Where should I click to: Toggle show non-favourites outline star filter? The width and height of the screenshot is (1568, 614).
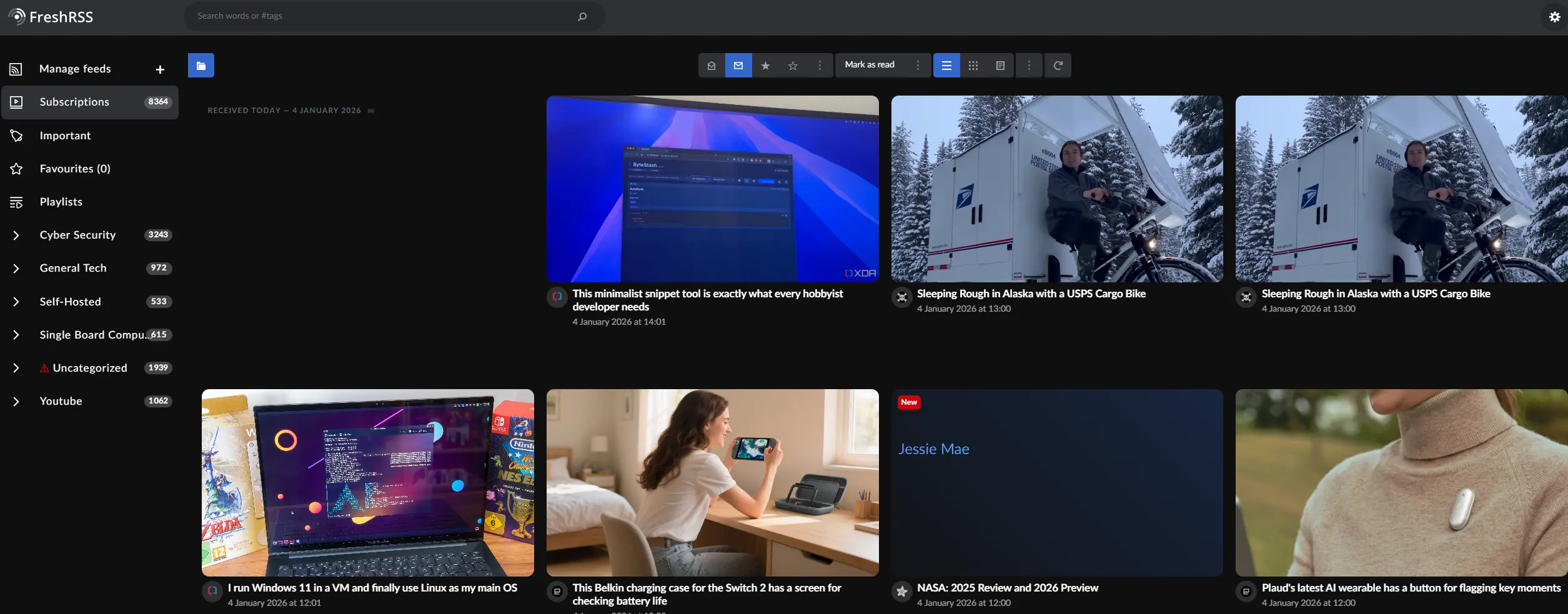pos(793,66)
